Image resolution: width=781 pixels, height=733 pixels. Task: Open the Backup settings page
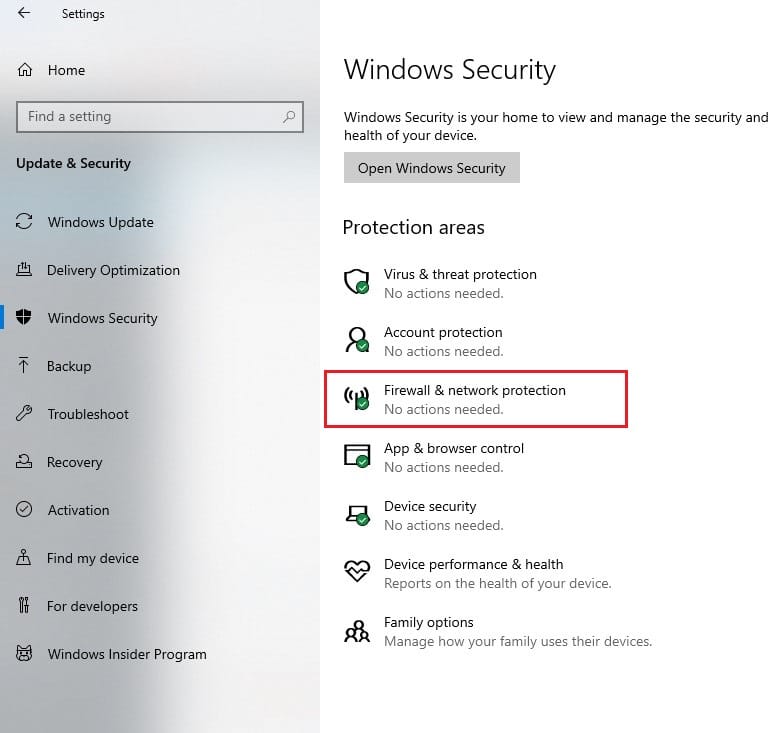[159, 366]
